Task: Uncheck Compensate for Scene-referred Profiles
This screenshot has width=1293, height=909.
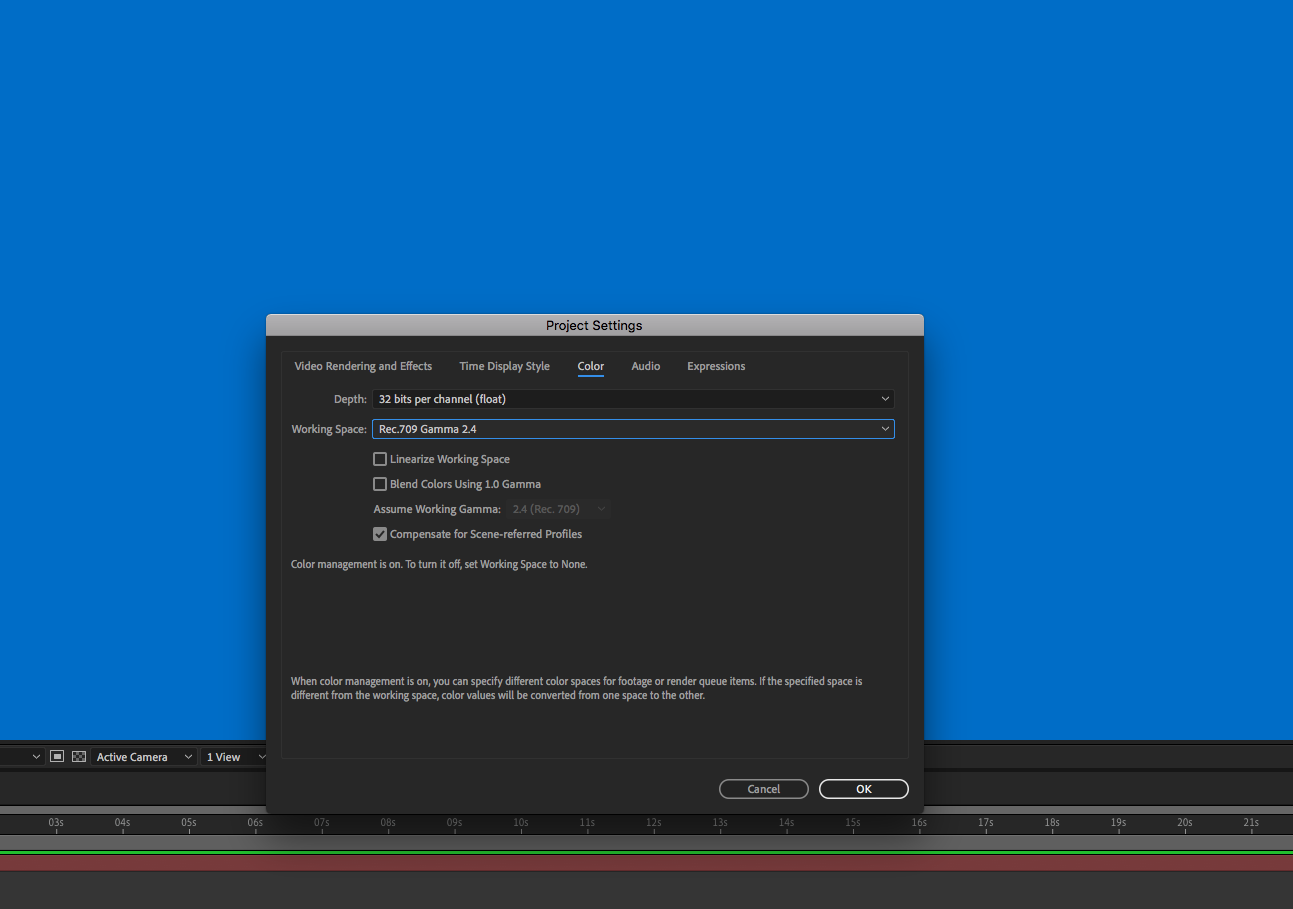Action: pyautogui.click(x=380, y=534)
